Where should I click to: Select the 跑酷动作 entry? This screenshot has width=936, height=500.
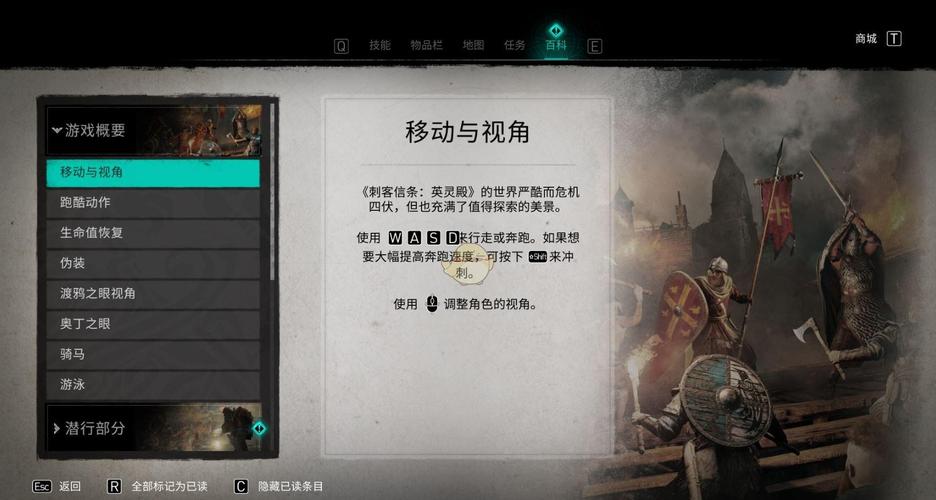click(153, 202)
